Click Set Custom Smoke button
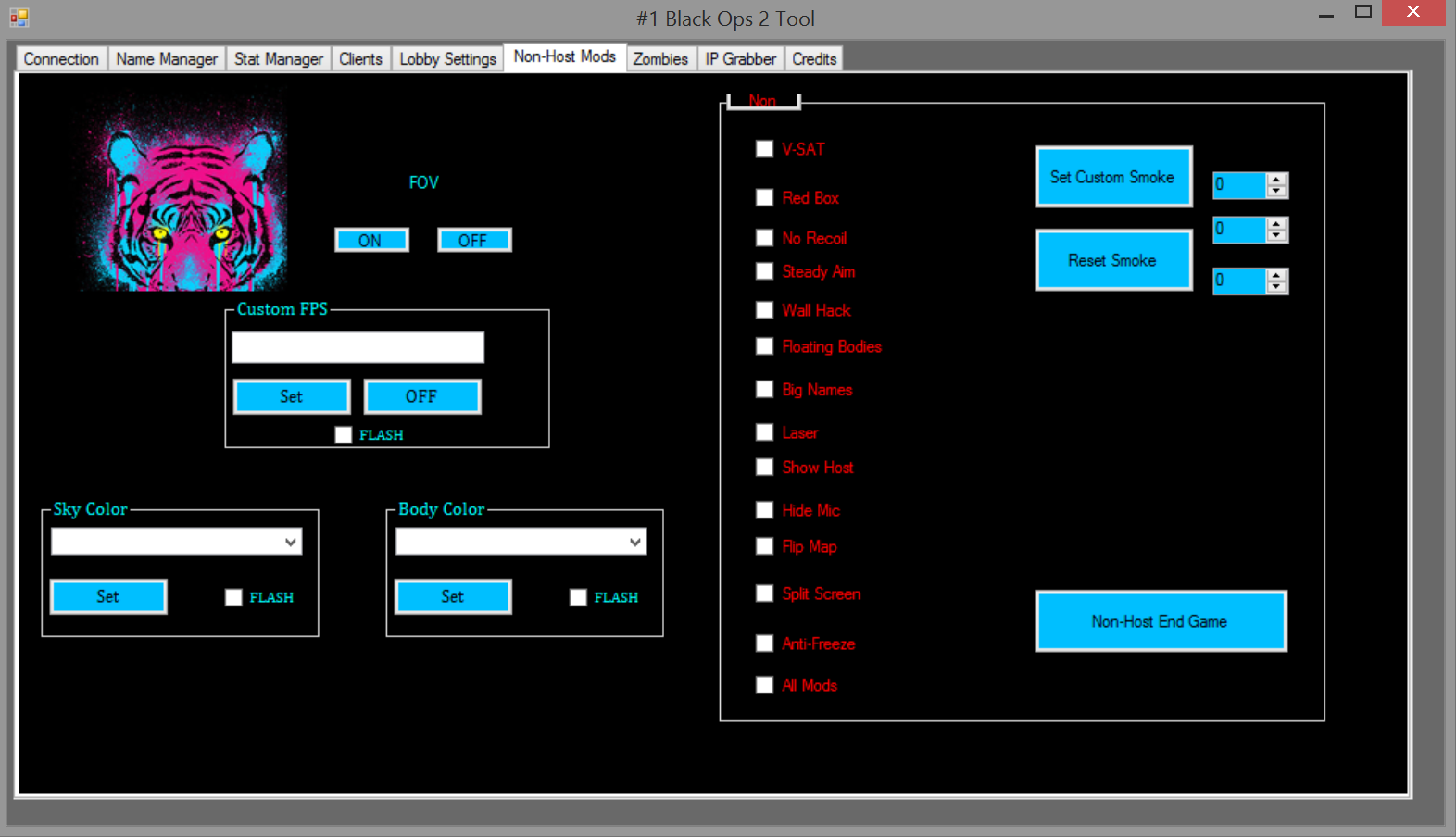 (x=1113, y=177)
